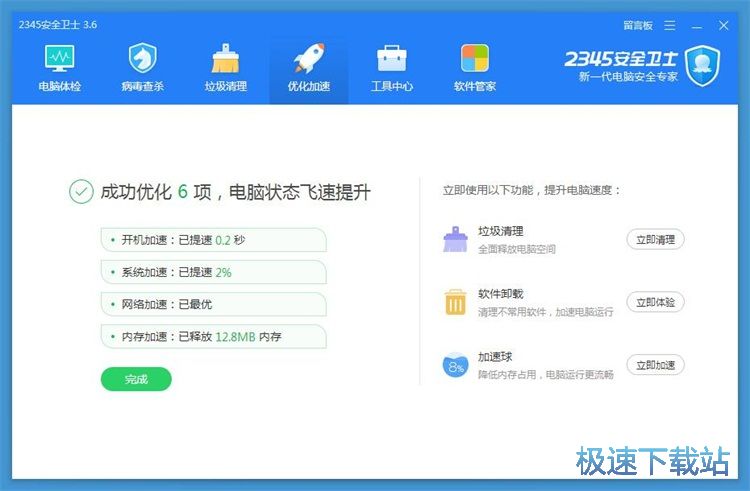The image size is (750, 491).
Task: Select the 网络加速：已最优 row
Action: [214, 304]
